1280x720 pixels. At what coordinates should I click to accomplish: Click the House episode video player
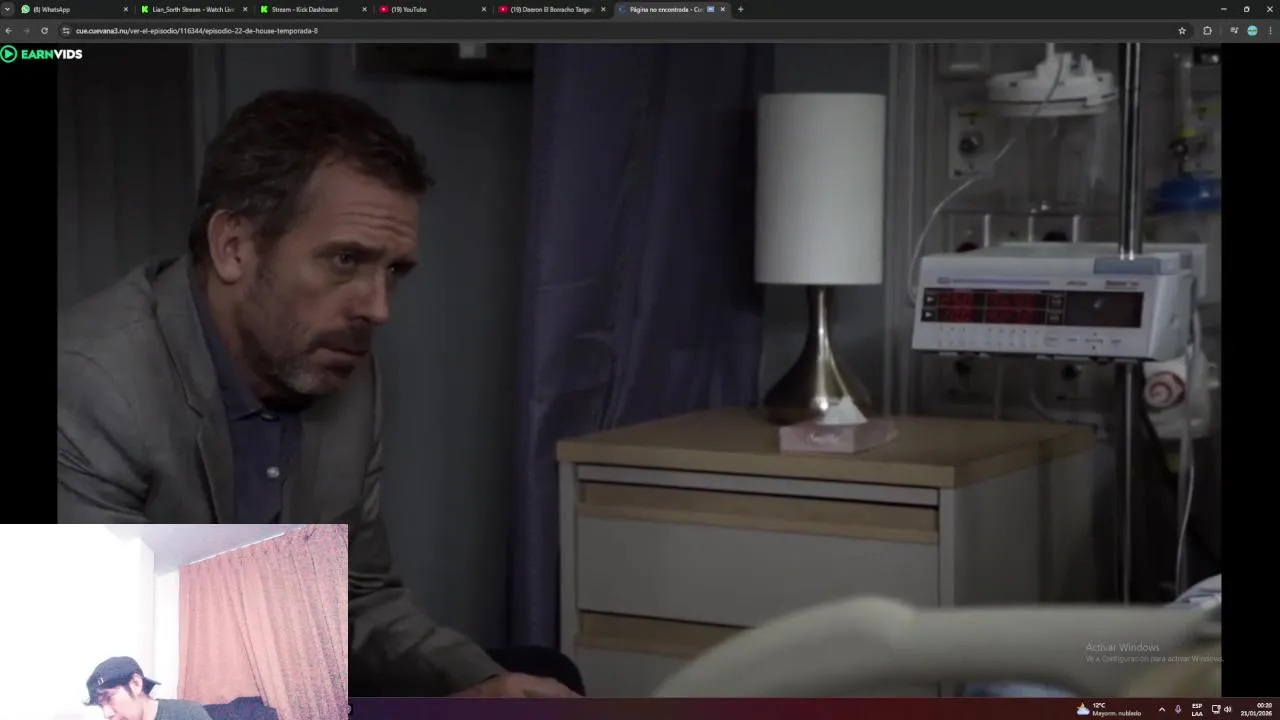click(x=640, y=370)
